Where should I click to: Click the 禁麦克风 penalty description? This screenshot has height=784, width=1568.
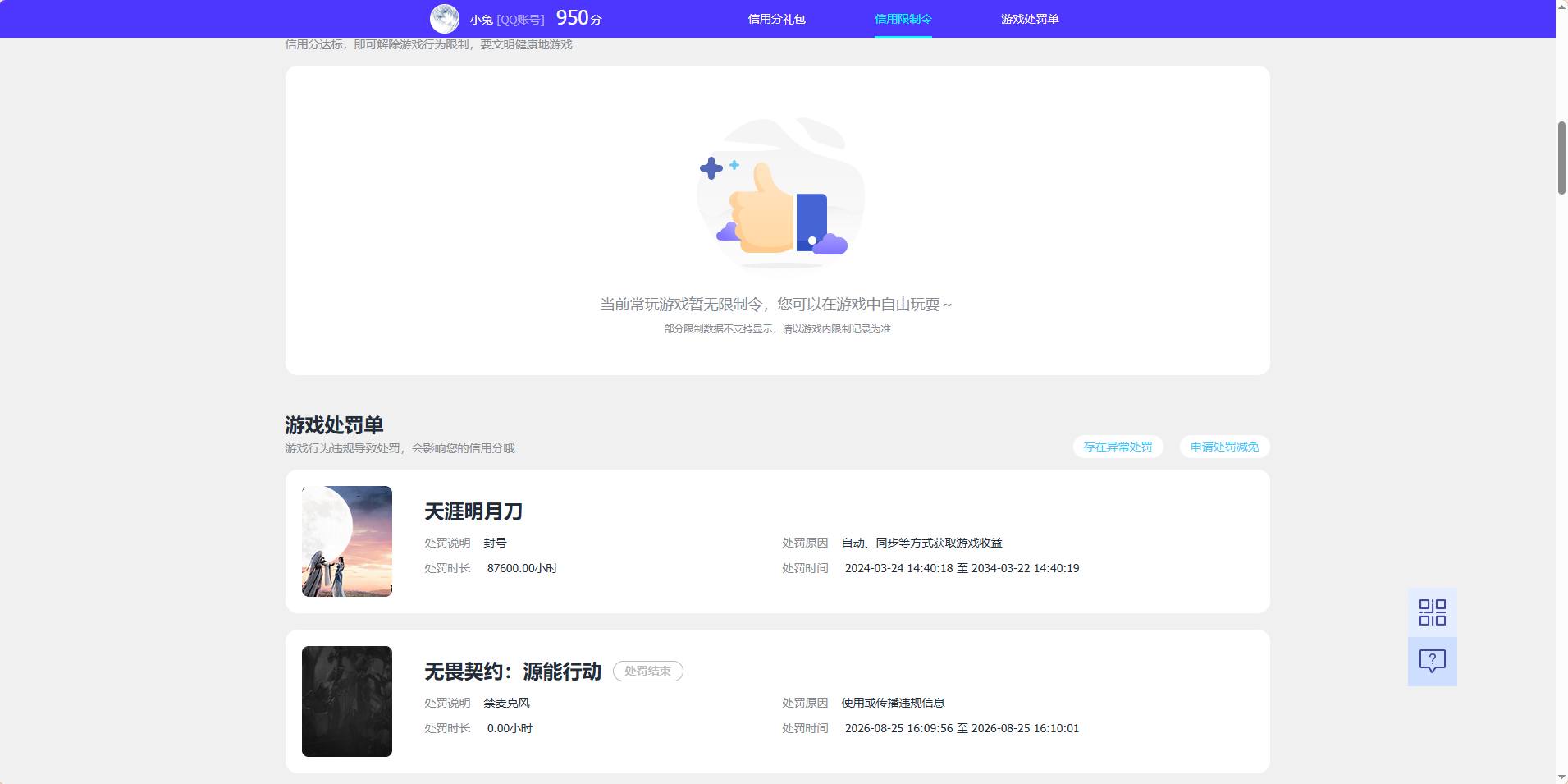coord(506,703)
